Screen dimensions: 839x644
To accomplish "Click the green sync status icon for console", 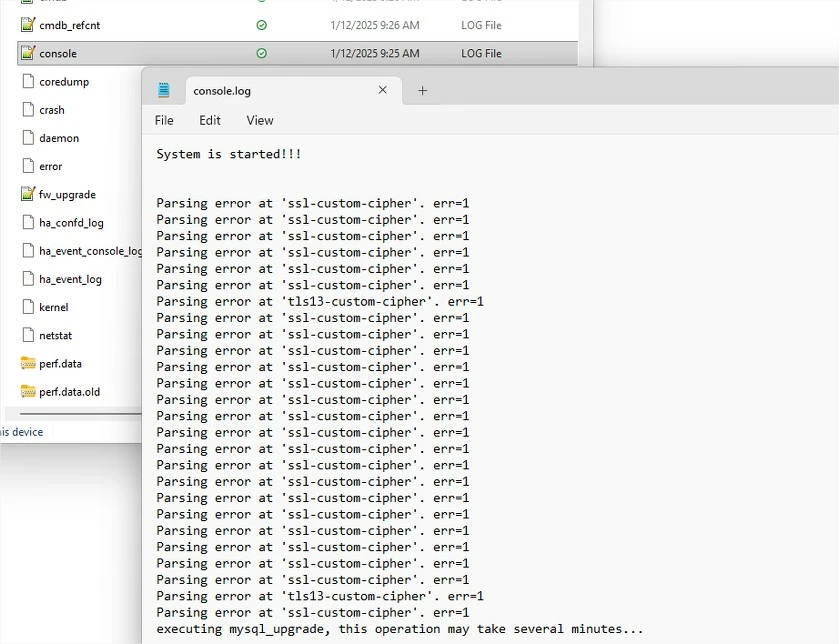I will [262, 53].
